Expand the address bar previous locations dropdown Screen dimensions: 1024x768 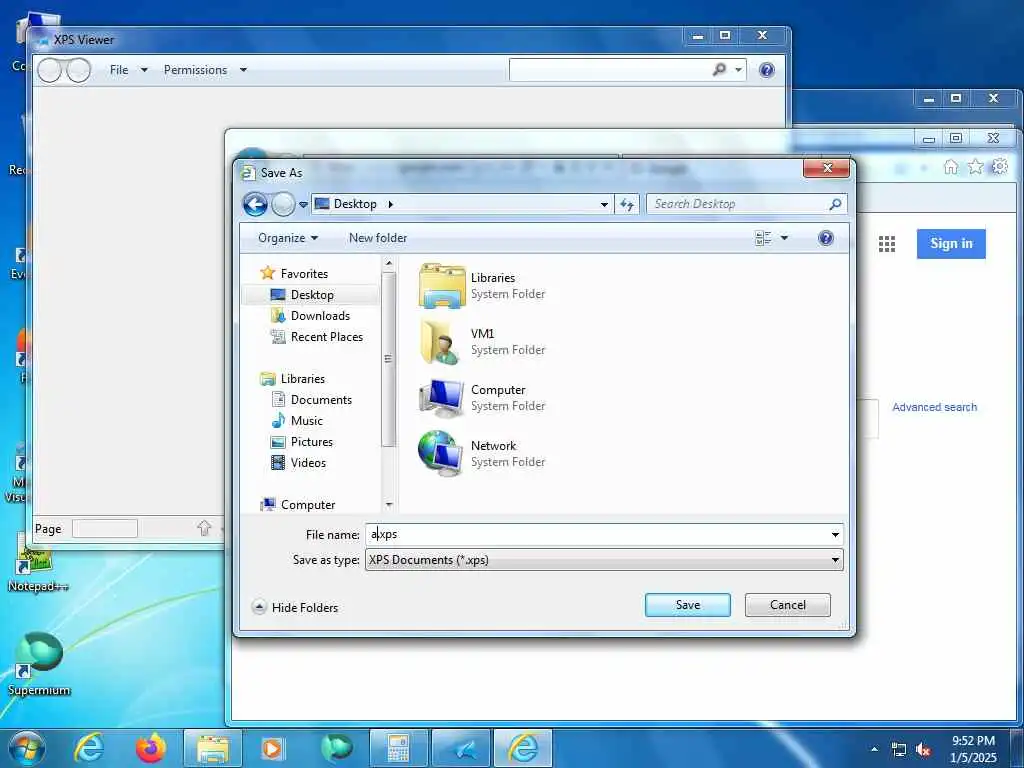click(604, 204)
